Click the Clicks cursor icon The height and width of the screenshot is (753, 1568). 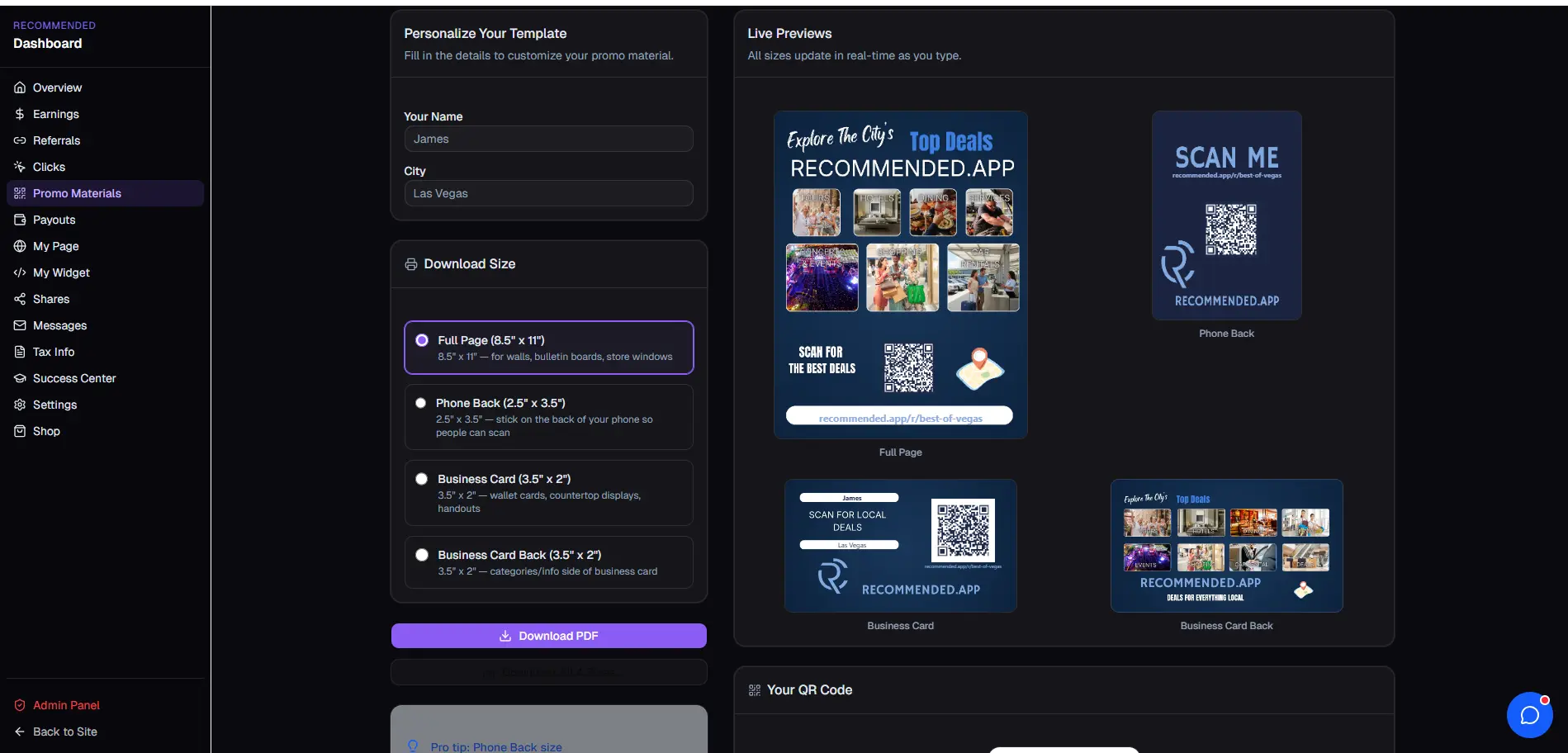tap(20, 167)
